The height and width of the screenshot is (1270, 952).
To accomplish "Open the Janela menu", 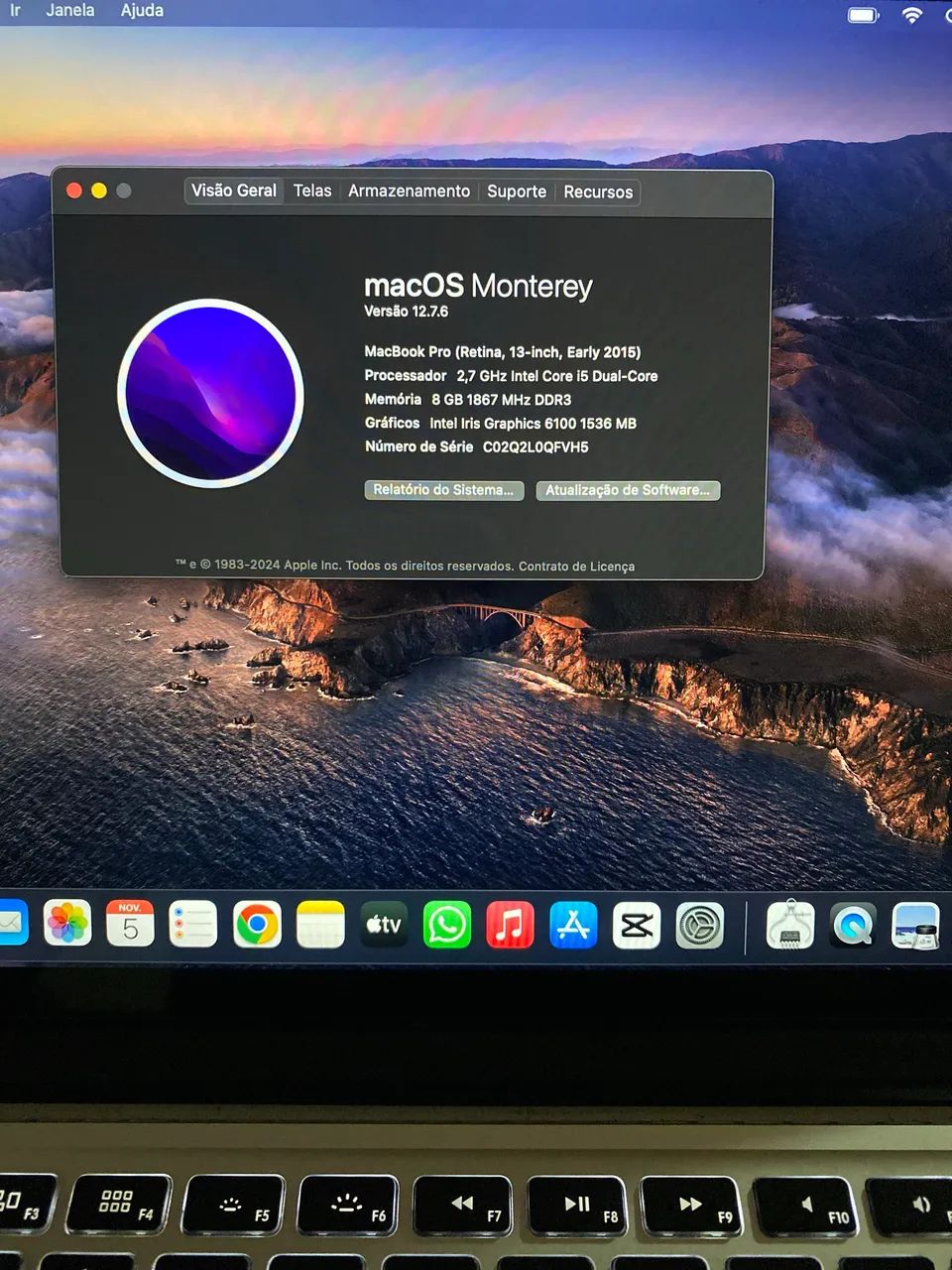I will pyautogui.click(x=70, y=10).
